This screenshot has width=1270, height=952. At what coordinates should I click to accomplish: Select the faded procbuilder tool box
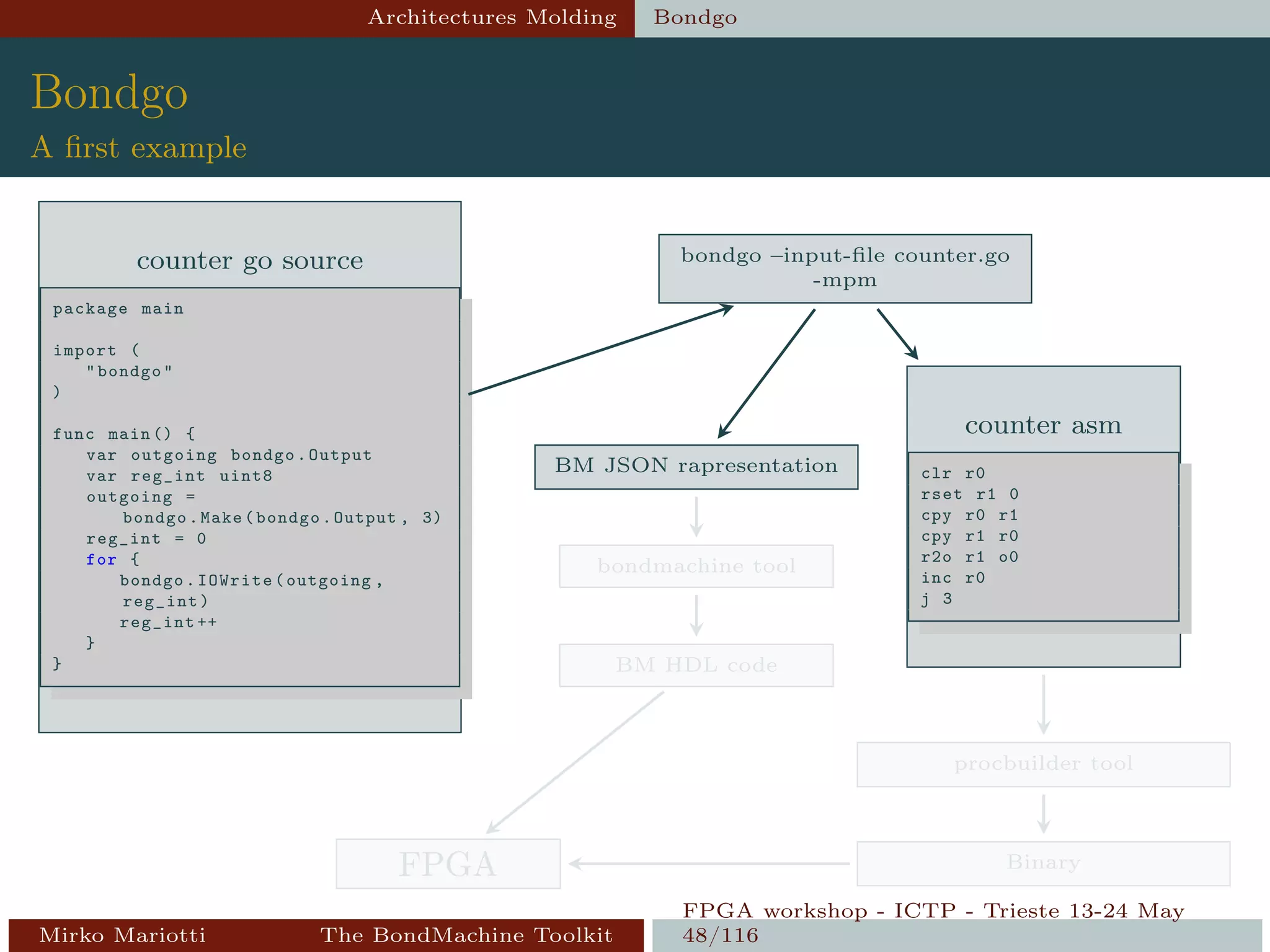point(1043,764)
